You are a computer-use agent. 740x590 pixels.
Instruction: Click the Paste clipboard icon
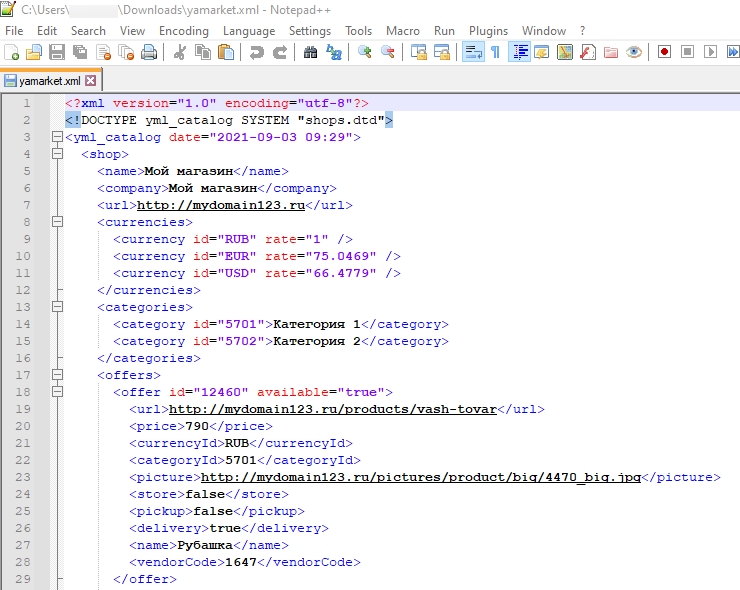225,53
